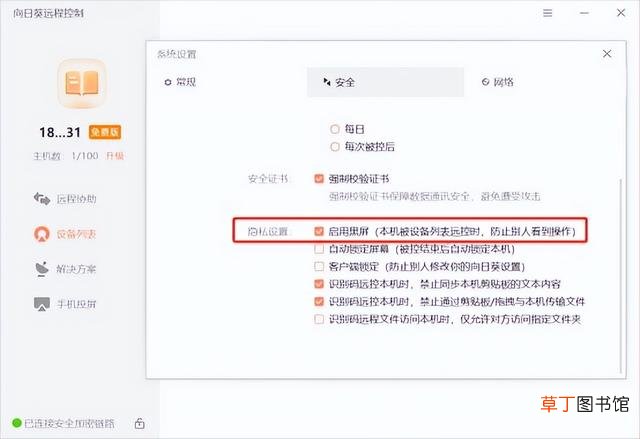Switch to the 安全 tab
The width and height of the screenshot is (640, 439).
pos(385,82)
